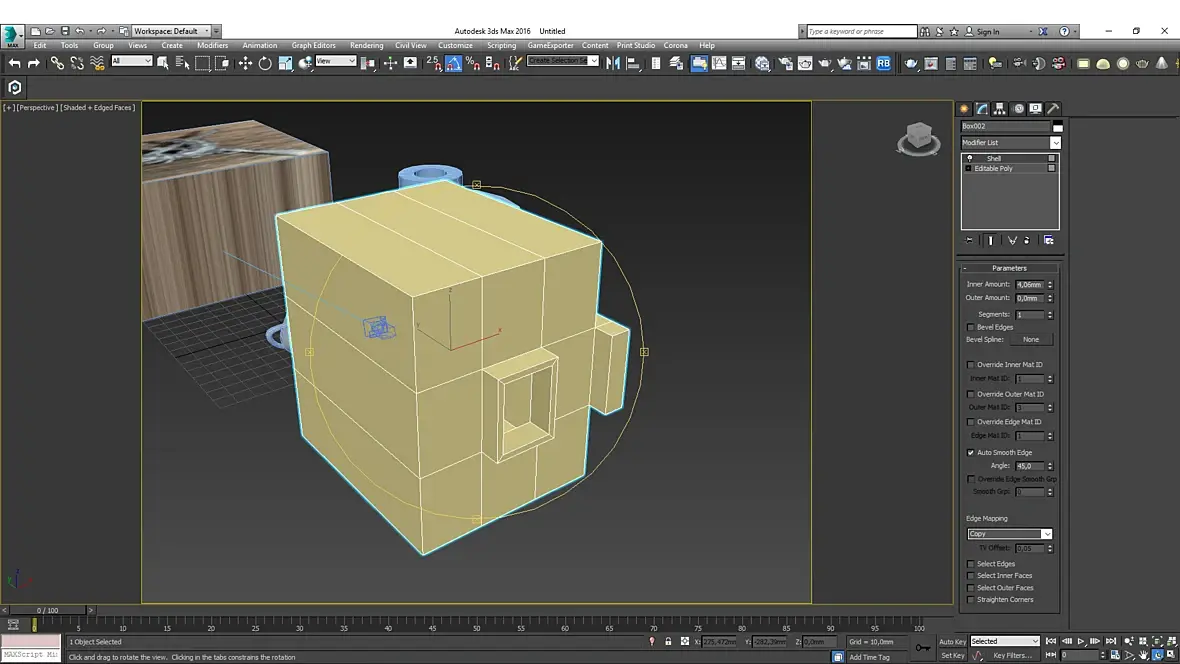Click the Undo arrow in main toolbar
The width and height of the screenshot is (1180, 664).
[x=14, y=63]
